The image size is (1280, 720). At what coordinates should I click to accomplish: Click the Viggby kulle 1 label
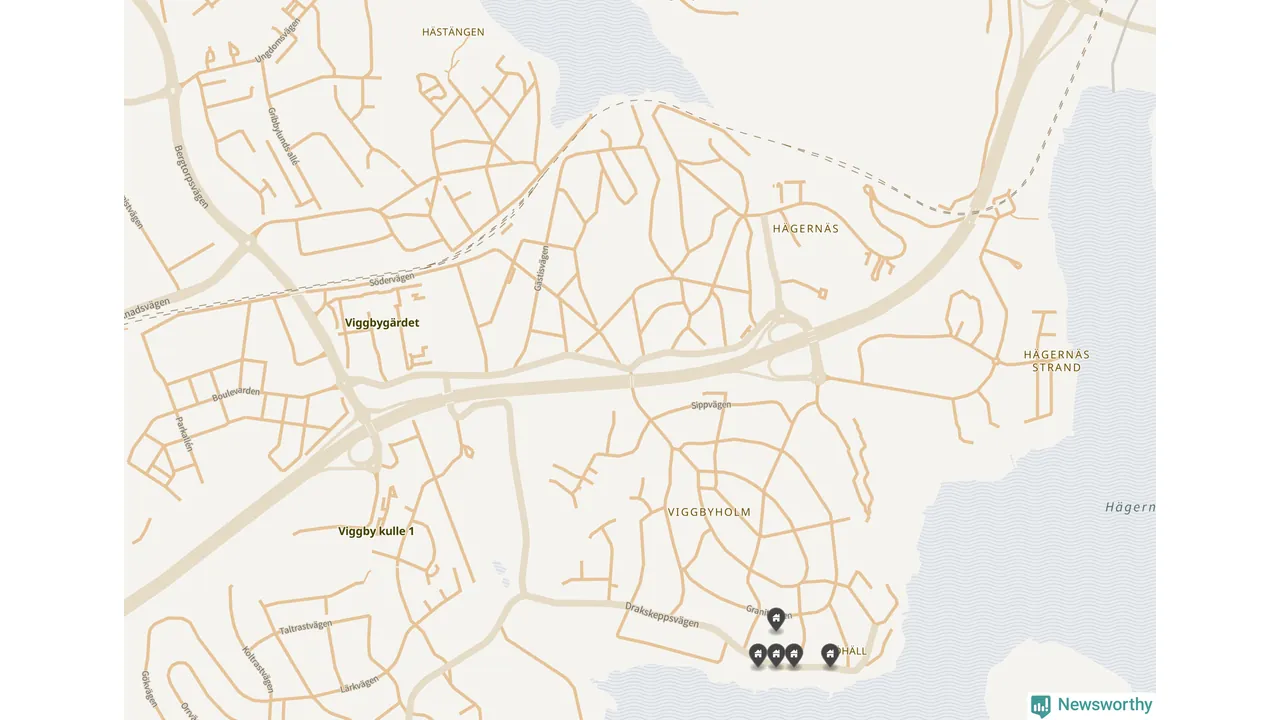[x=376, y=531]
